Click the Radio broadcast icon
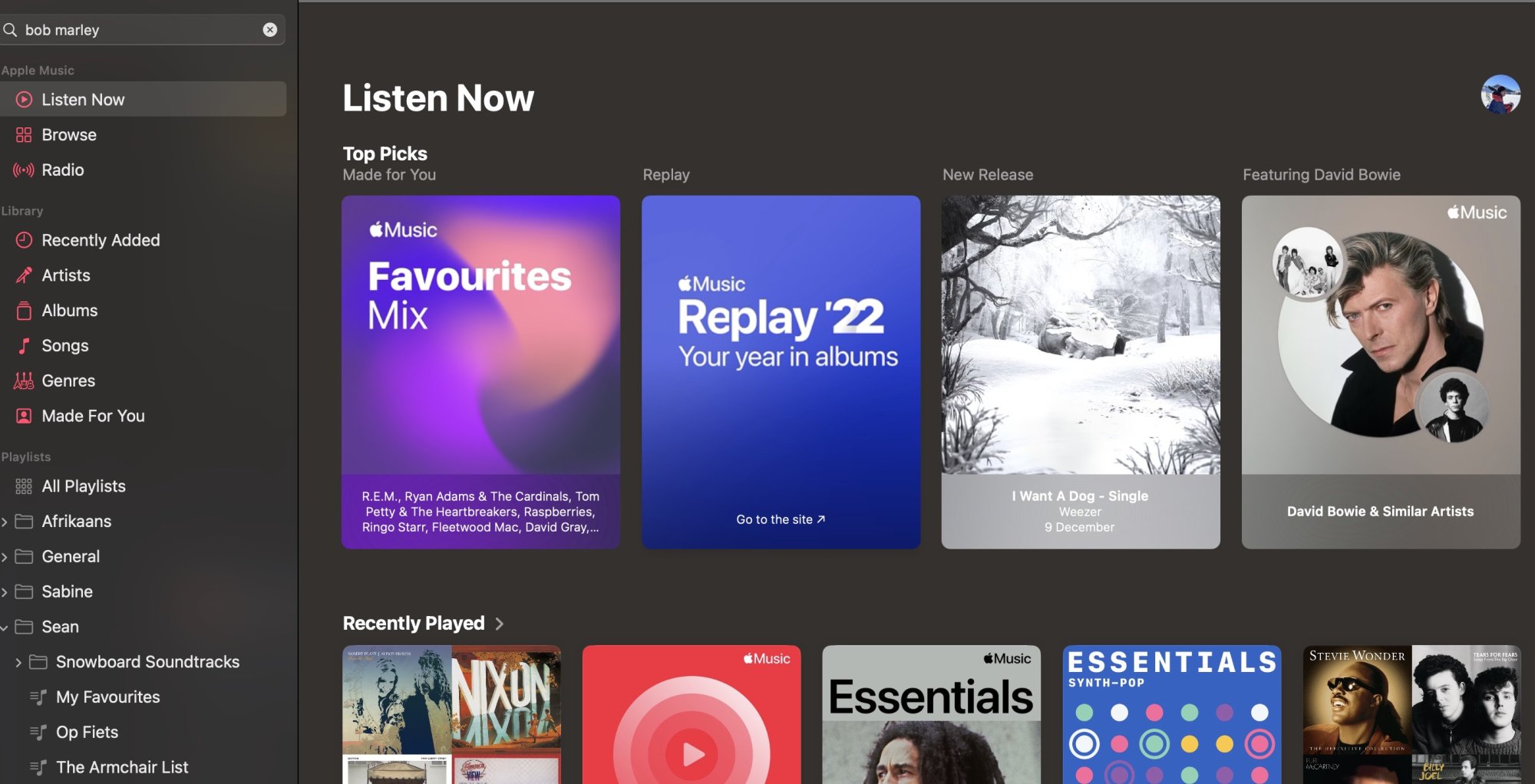Screen dimensions: 1535x784 (24, 170)
